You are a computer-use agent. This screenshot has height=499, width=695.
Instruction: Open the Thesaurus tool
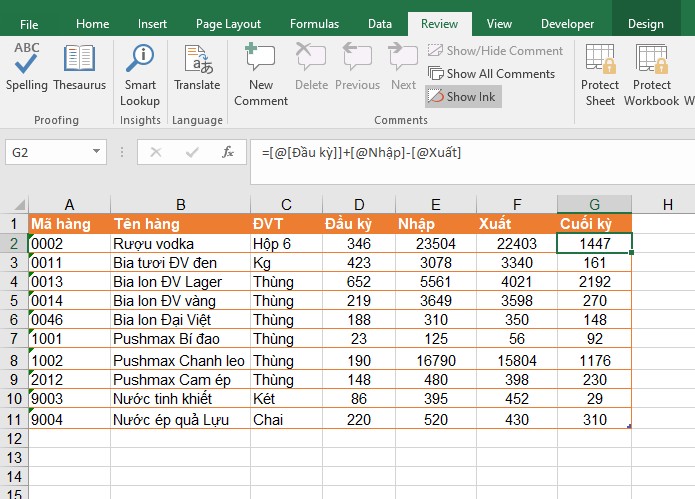pos(79,68)
